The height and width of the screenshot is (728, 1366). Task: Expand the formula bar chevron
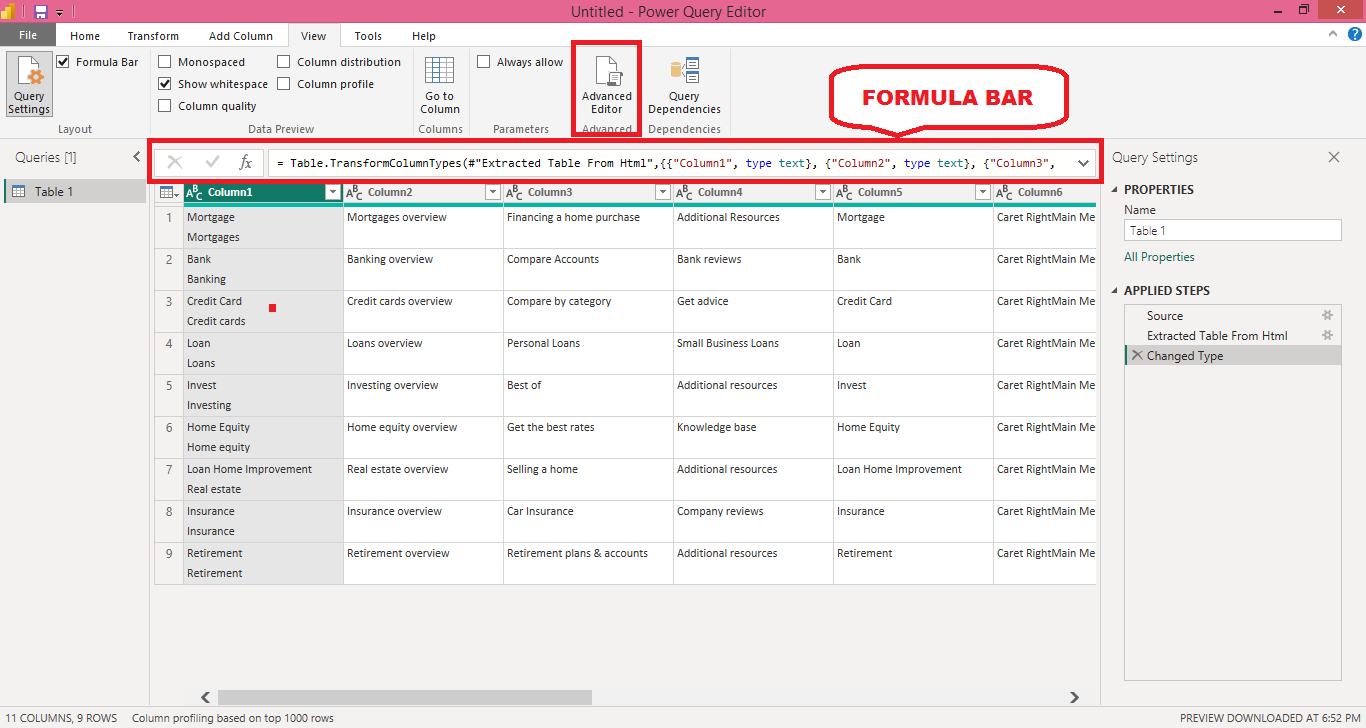[x=1083, y=163]
